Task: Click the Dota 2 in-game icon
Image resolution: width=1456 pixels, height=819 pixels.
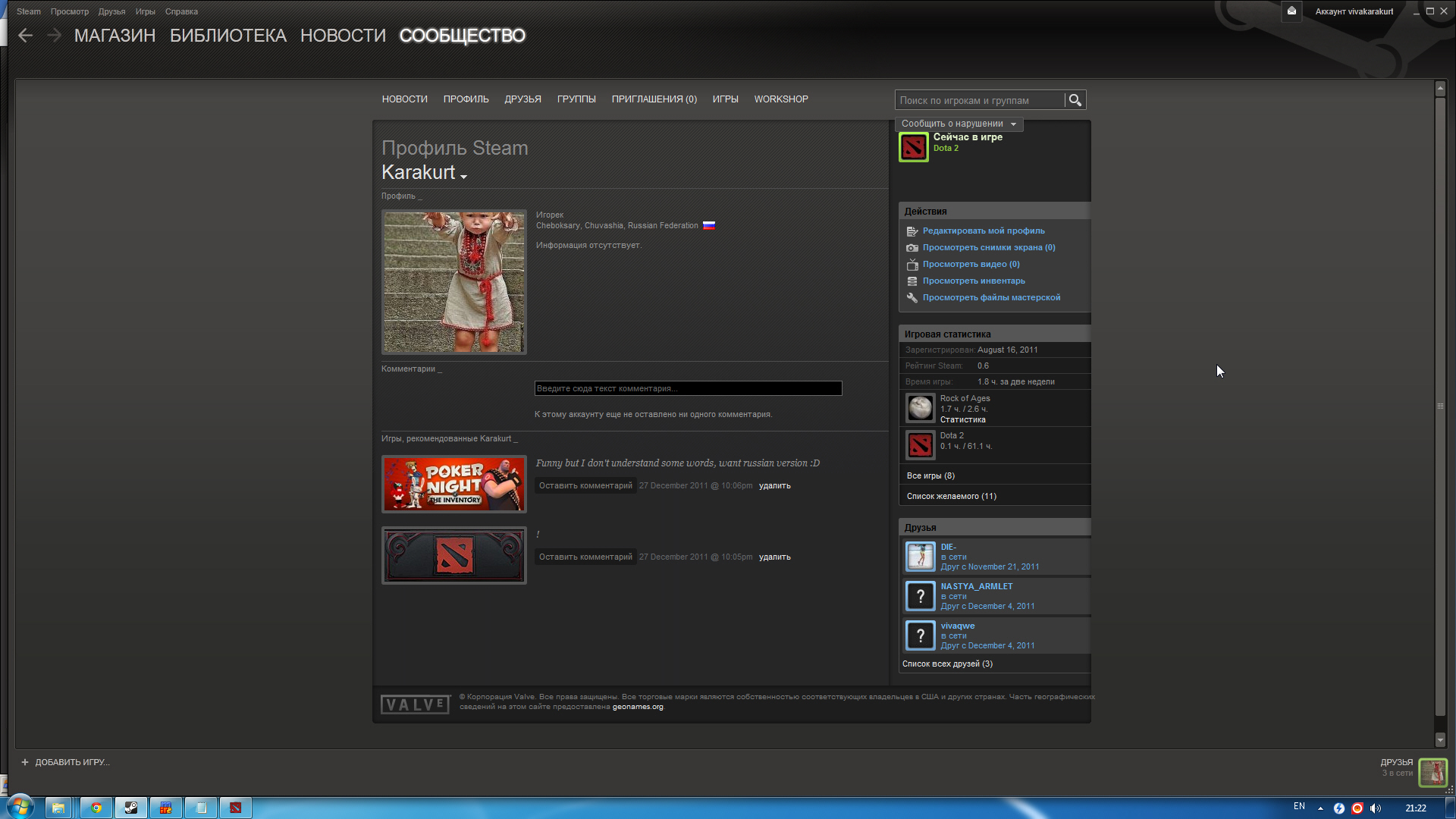Action: point(913,147)
